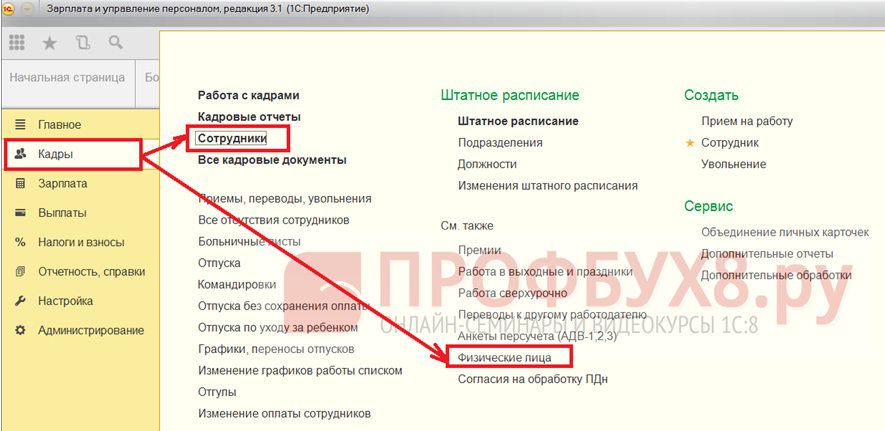Create Увольнение document
The image size is (885, 431).
pos(734,164)
